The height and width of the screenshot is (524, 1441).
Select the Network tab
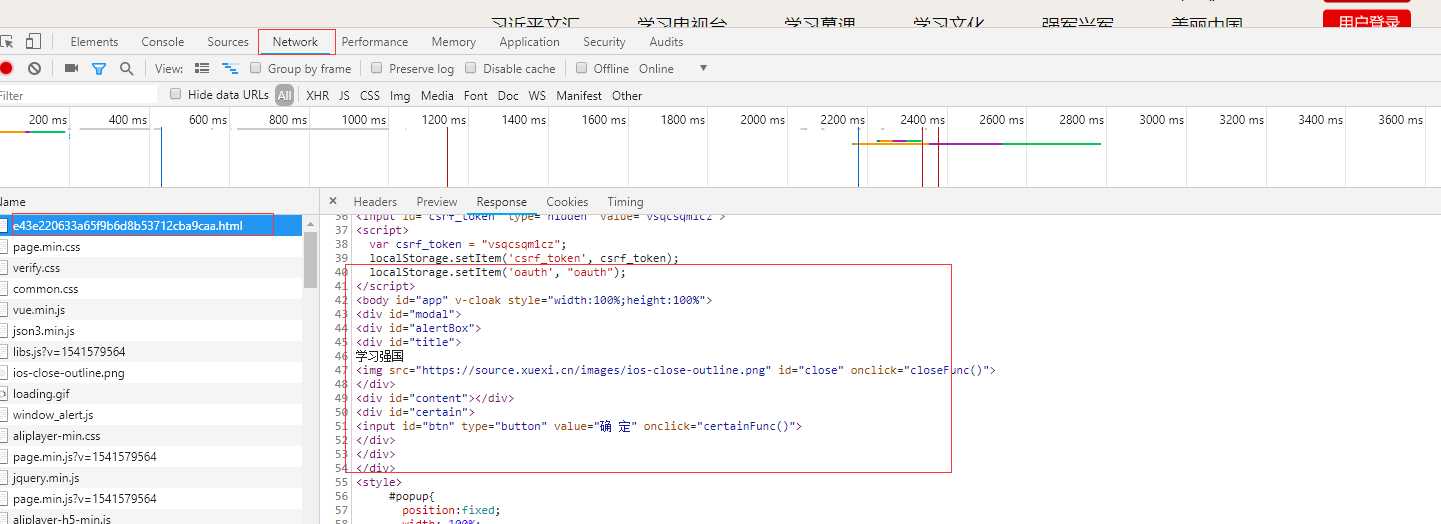(295, 42)
